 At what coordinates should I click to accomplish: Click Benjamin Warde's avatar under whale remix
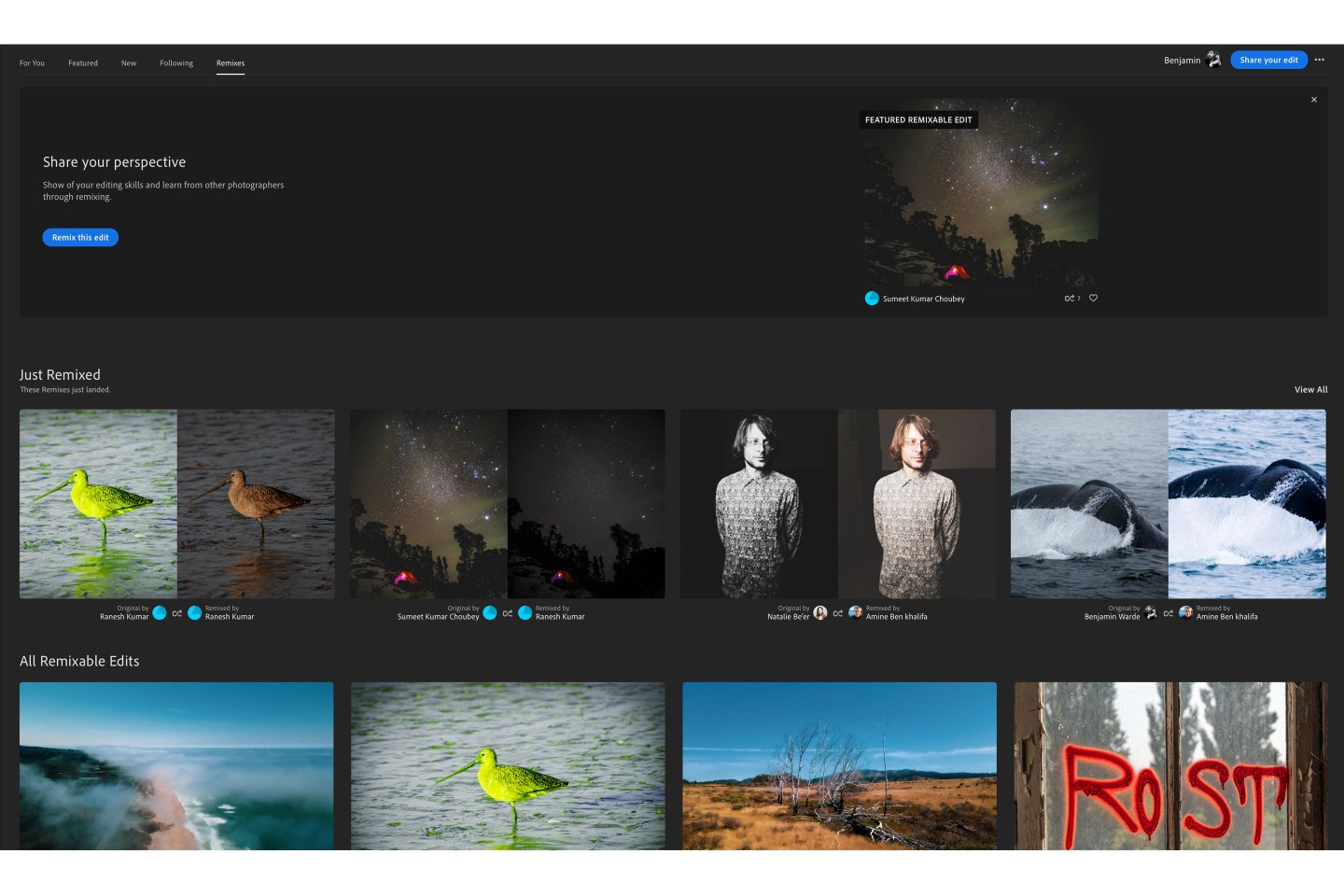pyautogui.click(x=1151, y=613)
